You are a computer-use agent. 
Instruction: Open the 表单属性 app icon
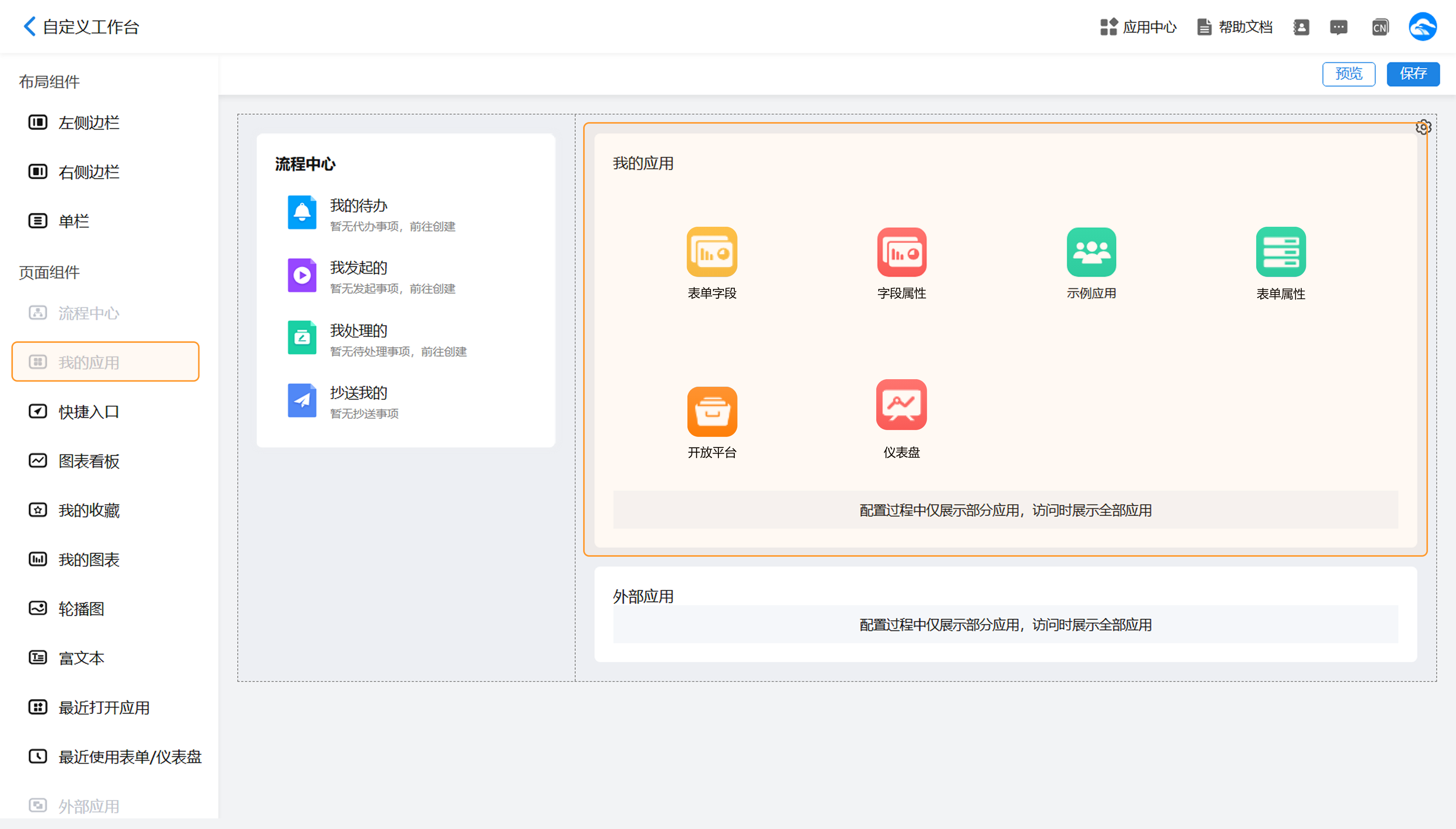[x=1281, y=252]
